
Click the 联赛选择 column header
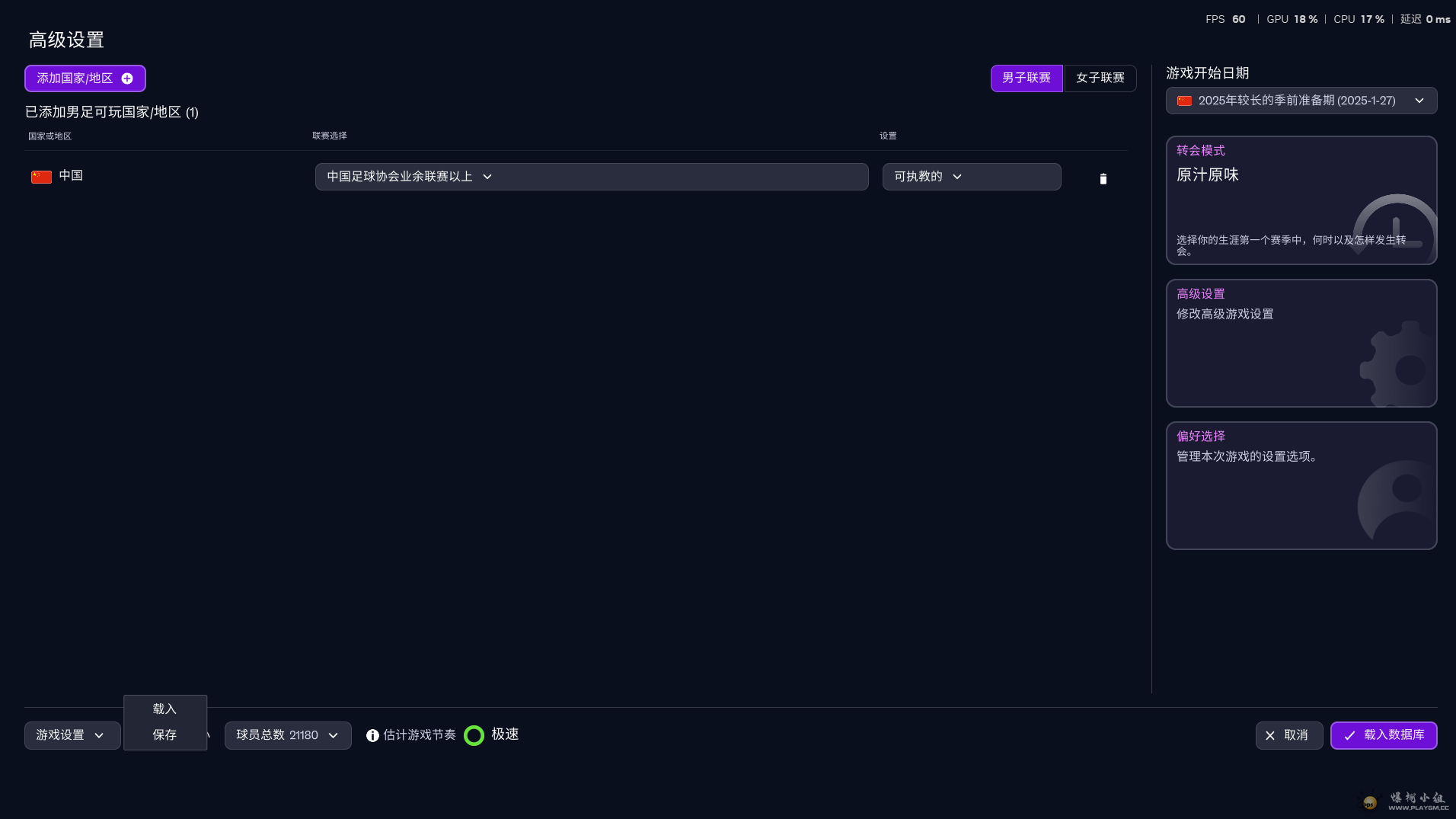point(329,136)
